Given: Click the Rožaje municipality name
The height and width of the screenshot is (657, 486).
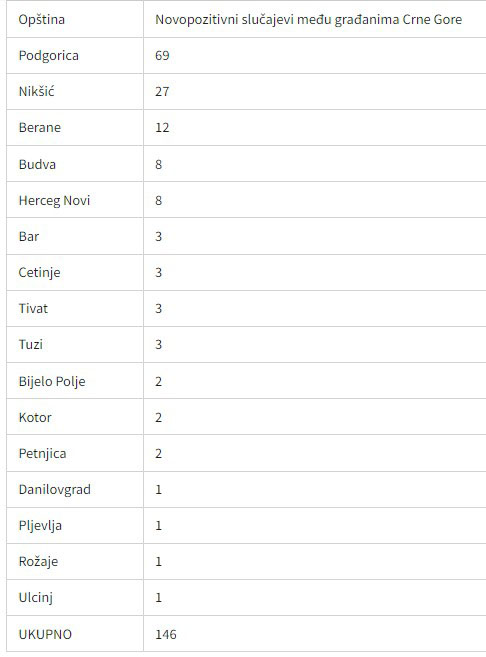Looking at the screenshot, I should [x=38, y=561].
